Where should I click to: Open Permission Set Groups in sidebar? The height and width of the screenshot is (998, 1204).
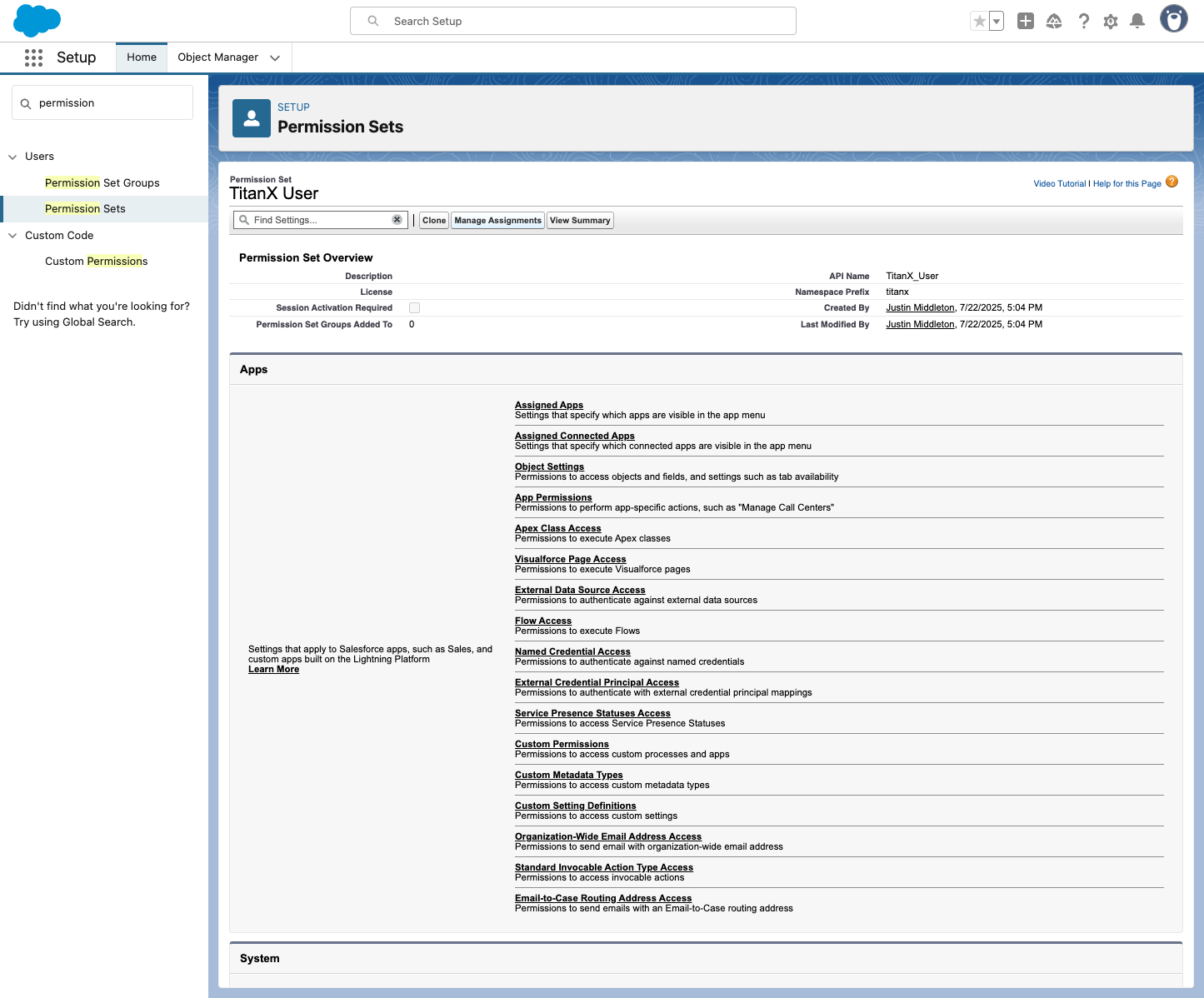102,183
